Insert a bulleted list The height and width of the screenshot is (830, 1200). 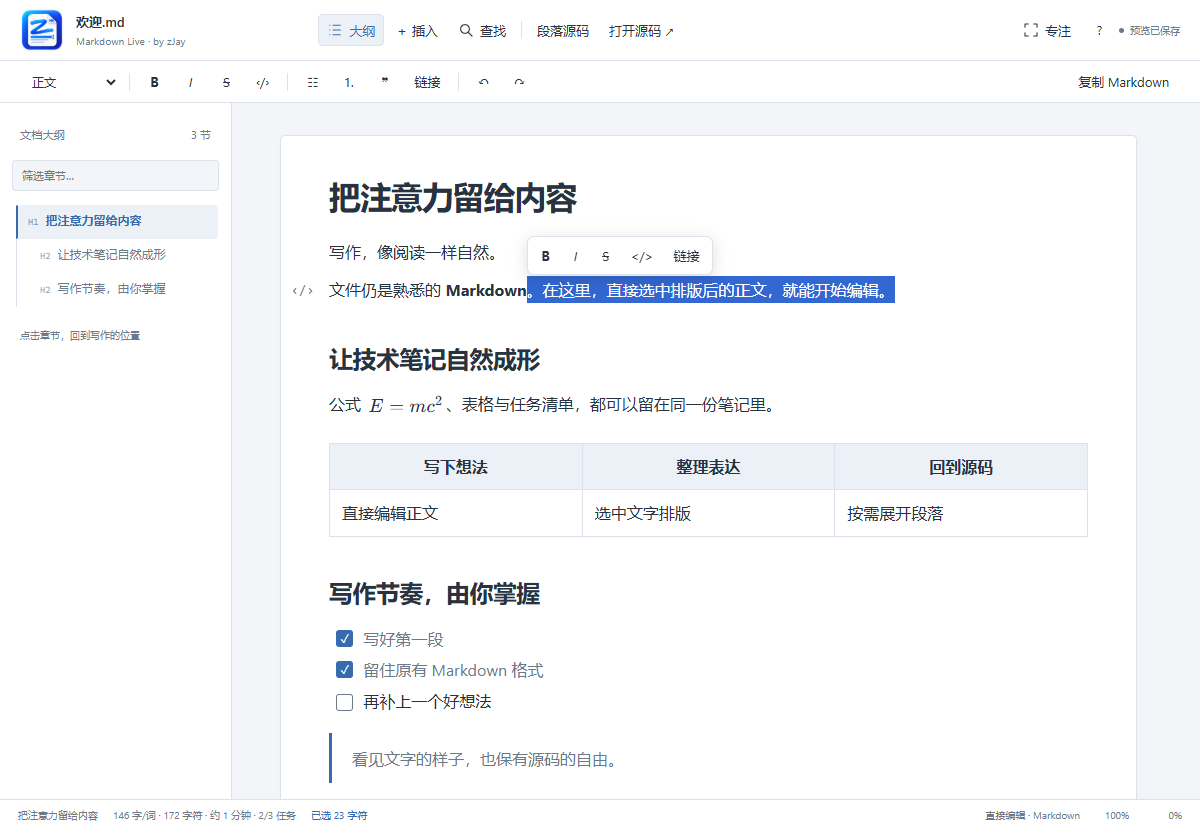point(313,82)
